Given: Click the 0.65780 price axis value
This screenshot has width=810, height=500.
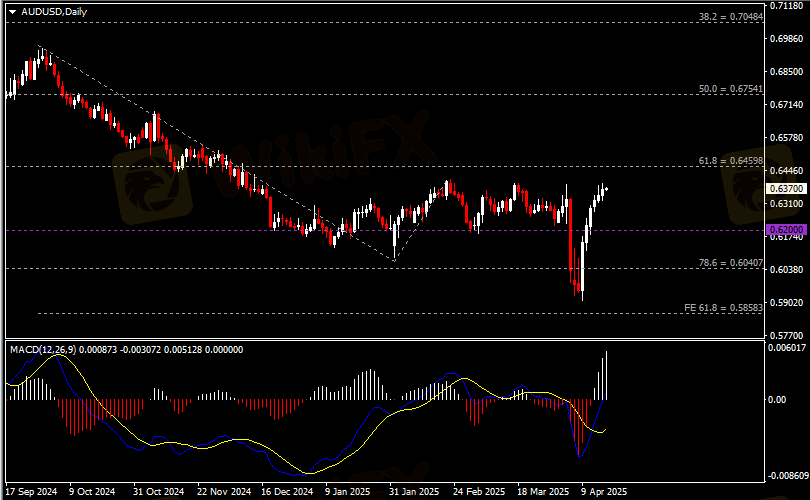Looking at the screenshot, I should click(786, 138).
